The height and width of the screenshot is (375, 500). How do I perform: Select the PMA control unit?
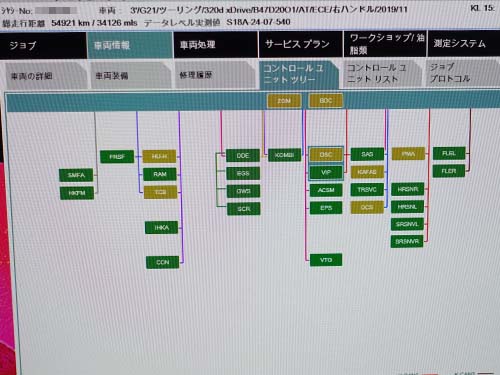[x=408, y=154]
